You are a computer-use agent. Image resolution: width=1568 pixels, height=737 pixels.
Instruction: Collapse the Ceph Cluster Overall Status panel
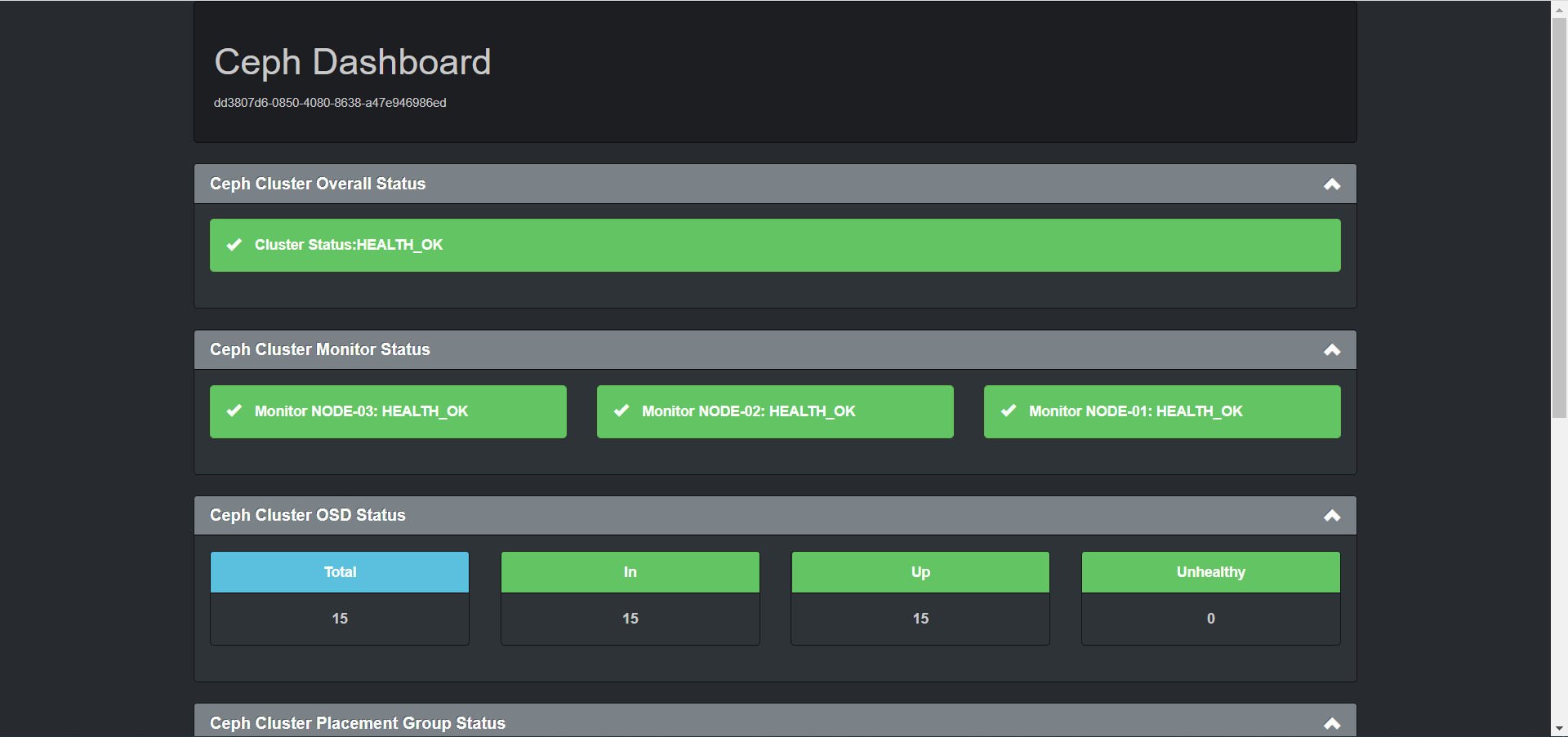[x=1332, y=184]
